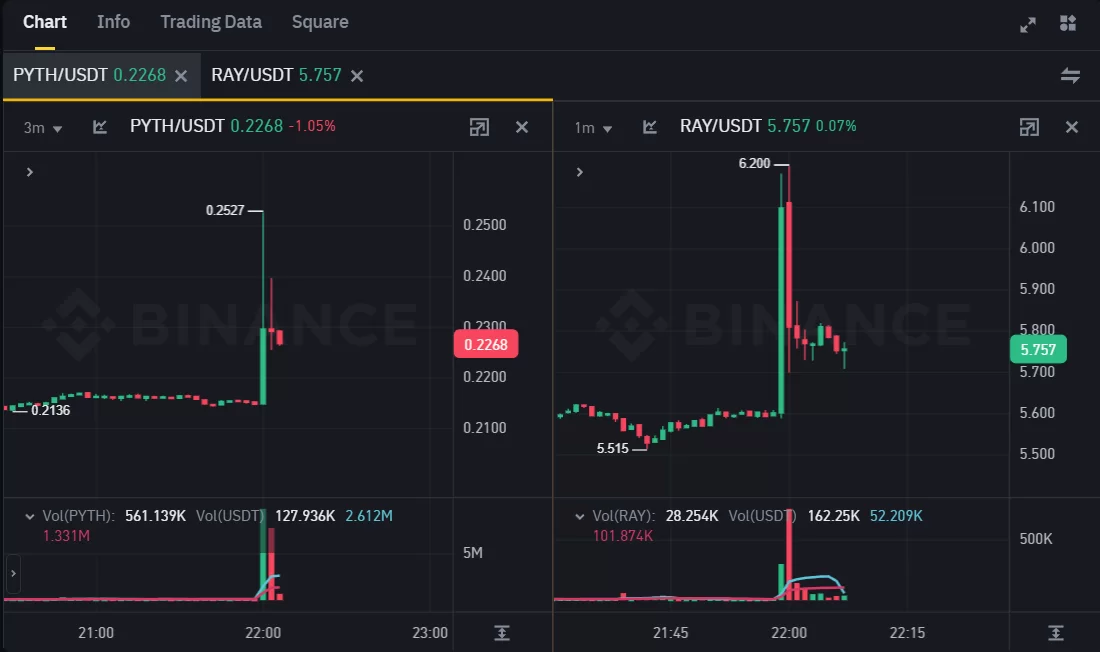Open indicators icon in PYTH/USDT chart

(100, 127)
